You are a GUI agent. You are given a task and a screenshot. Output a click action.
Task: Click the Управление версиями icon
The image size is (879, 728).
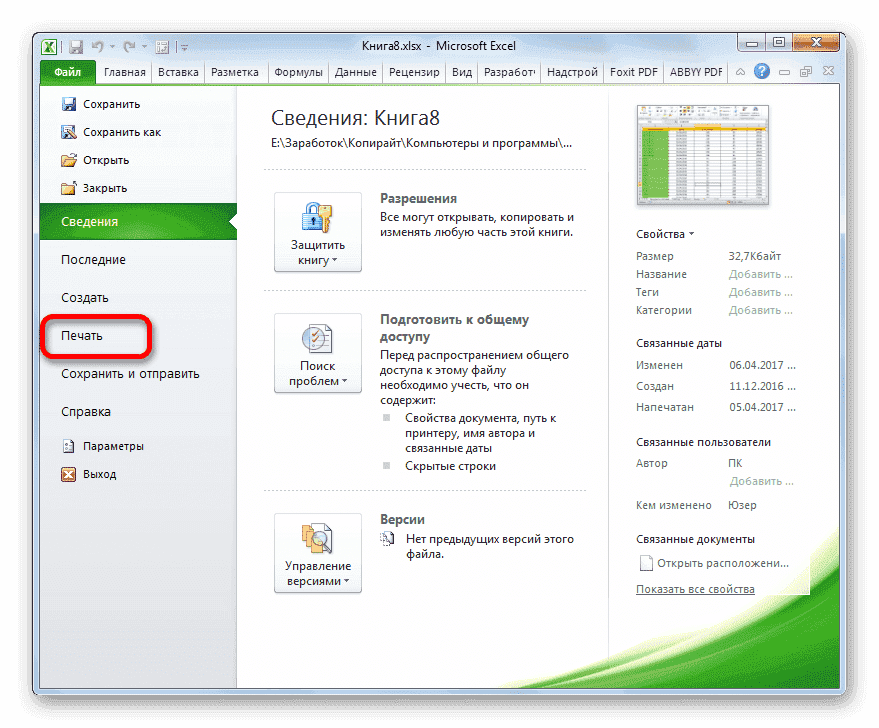click(x=317, y=538)
